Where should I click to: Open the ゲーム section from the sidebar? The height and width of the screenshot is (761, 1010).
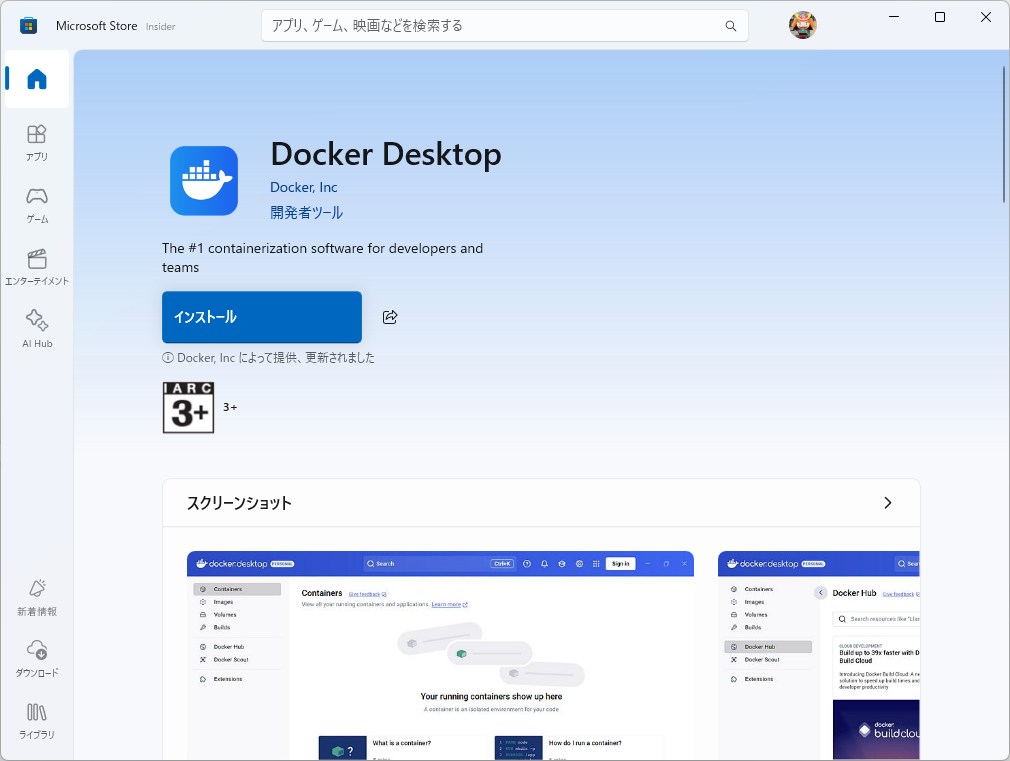[x=36, y=203]
